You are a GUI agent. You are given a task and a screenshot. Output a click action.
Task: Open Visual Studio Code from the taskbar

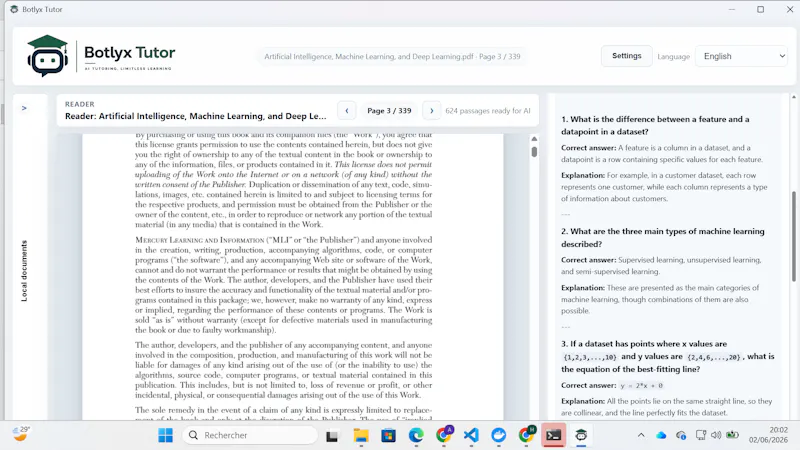(471, 435)
